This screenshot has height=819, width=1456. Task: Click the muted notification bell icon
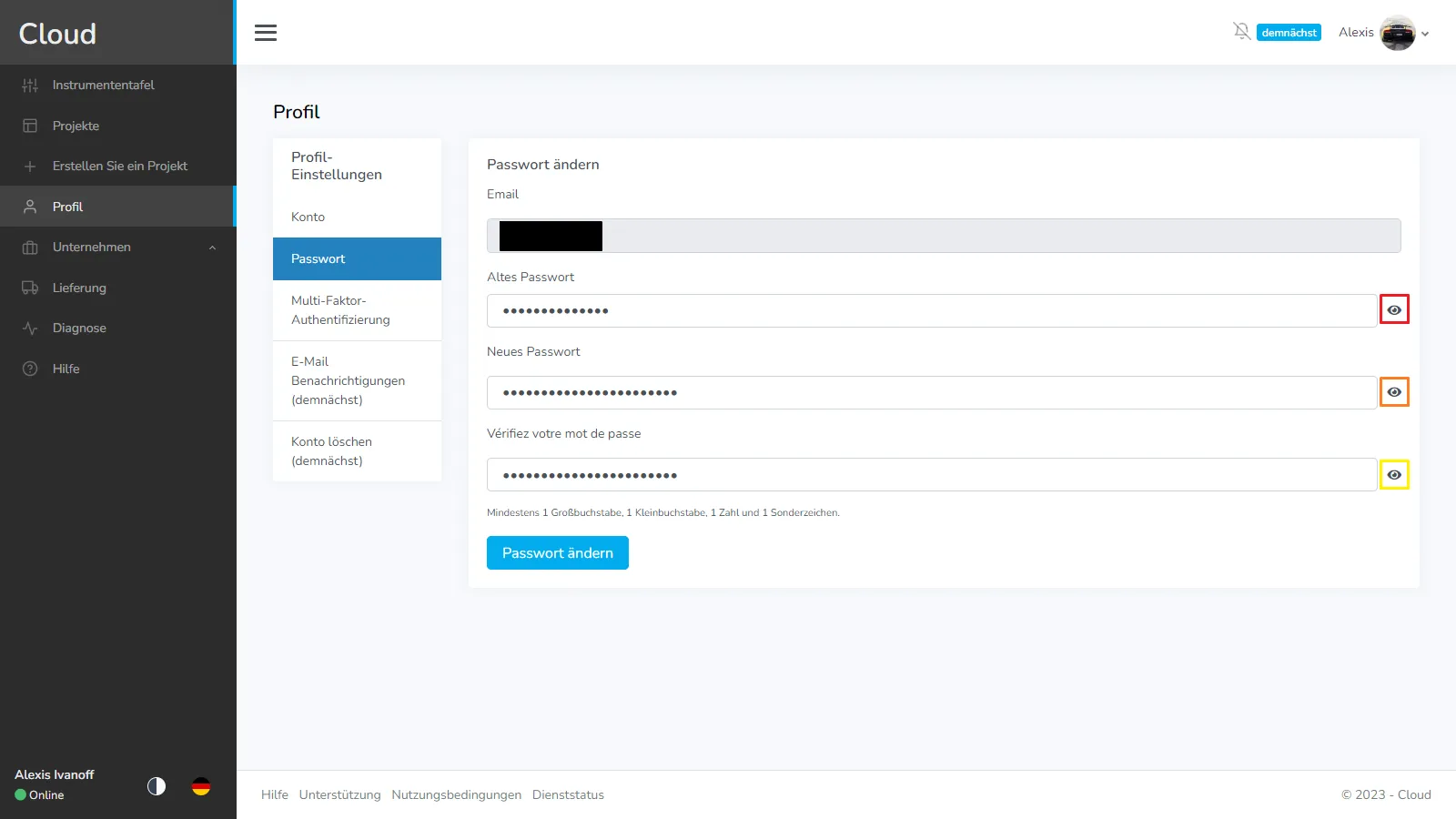coord(1241,32)
